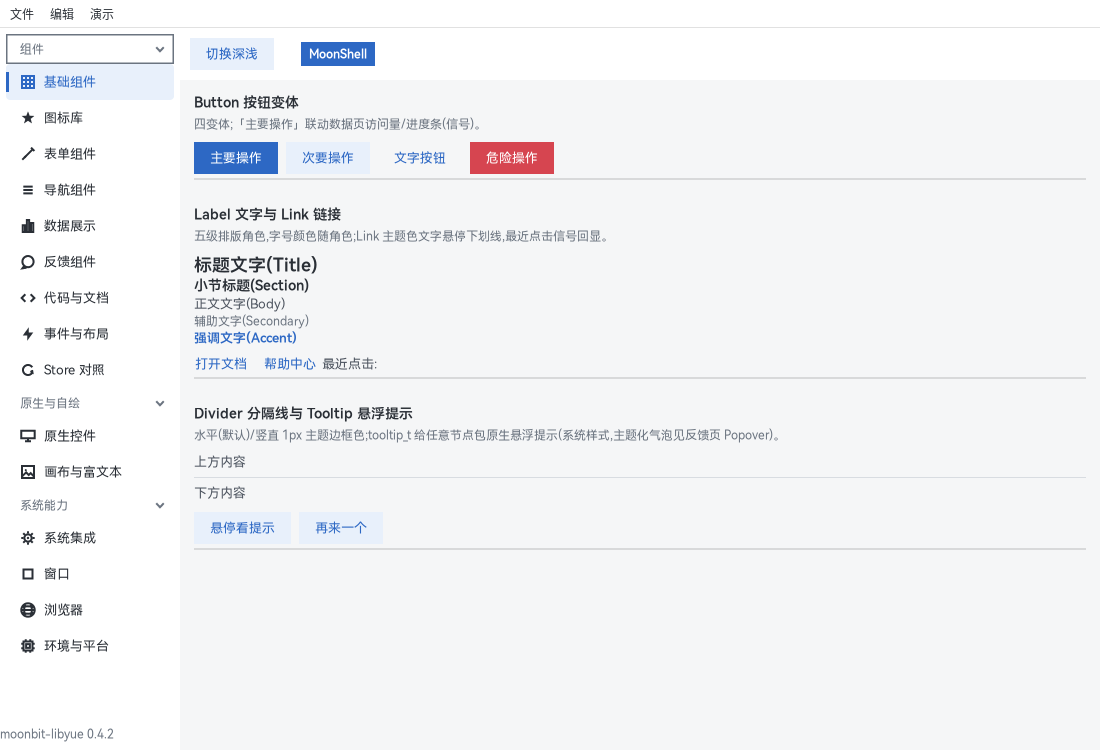Select 基础组件 in the sidebar
Screen dimensions: 1100x750
click(x=90, y=82)
